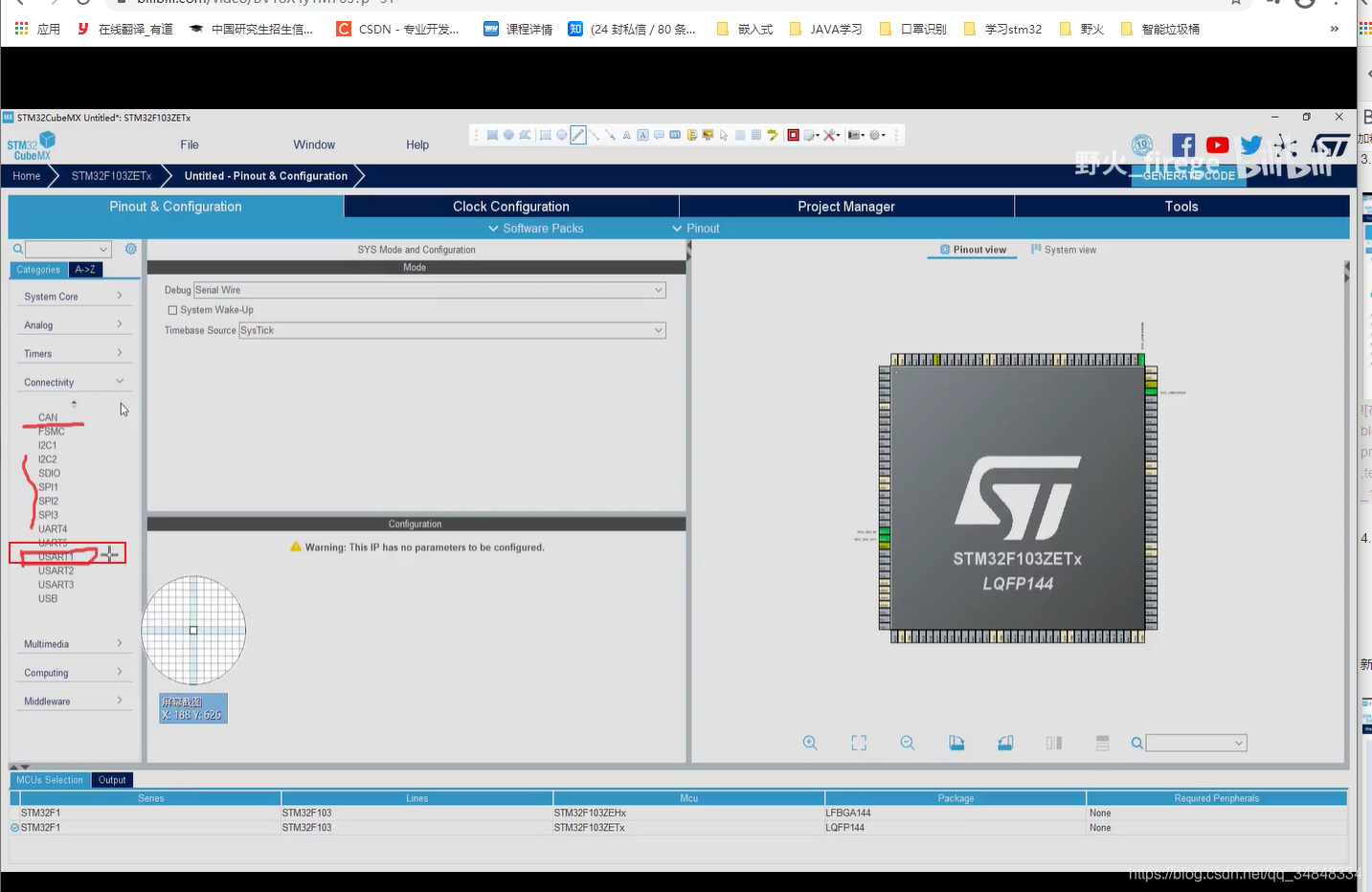The image size is (1372, 892).
Task: Open ST Facebook page icon
Action: point(1183,145)
